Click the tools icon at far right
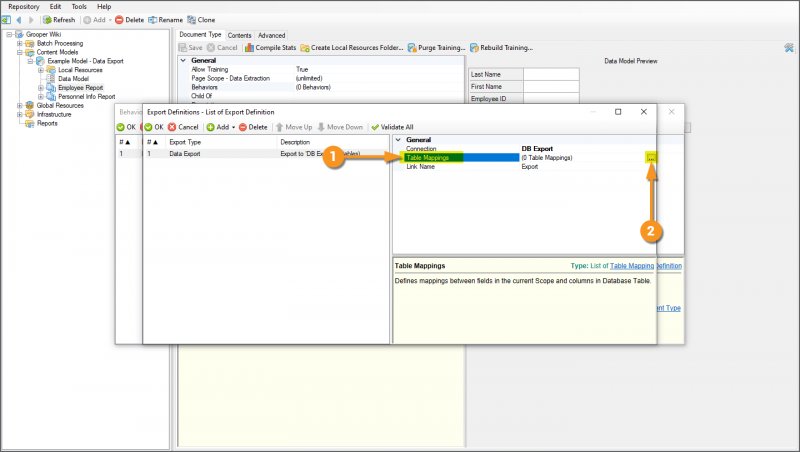Screen dimensions: 800x452 789,48
